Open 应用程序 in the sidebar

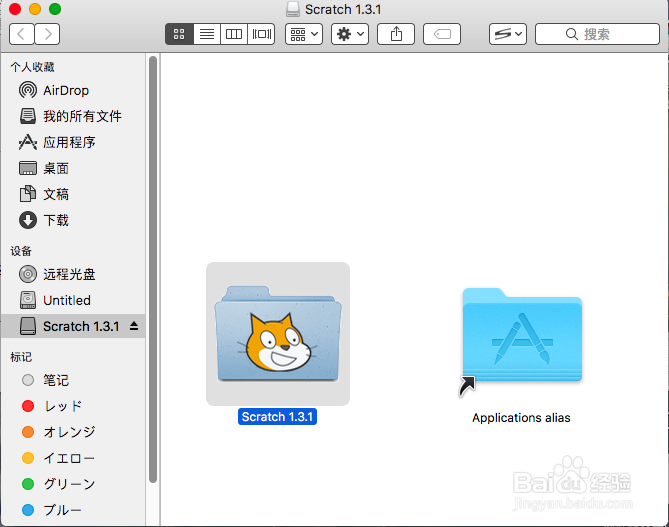pyautogui.click(x=73, y=142)
